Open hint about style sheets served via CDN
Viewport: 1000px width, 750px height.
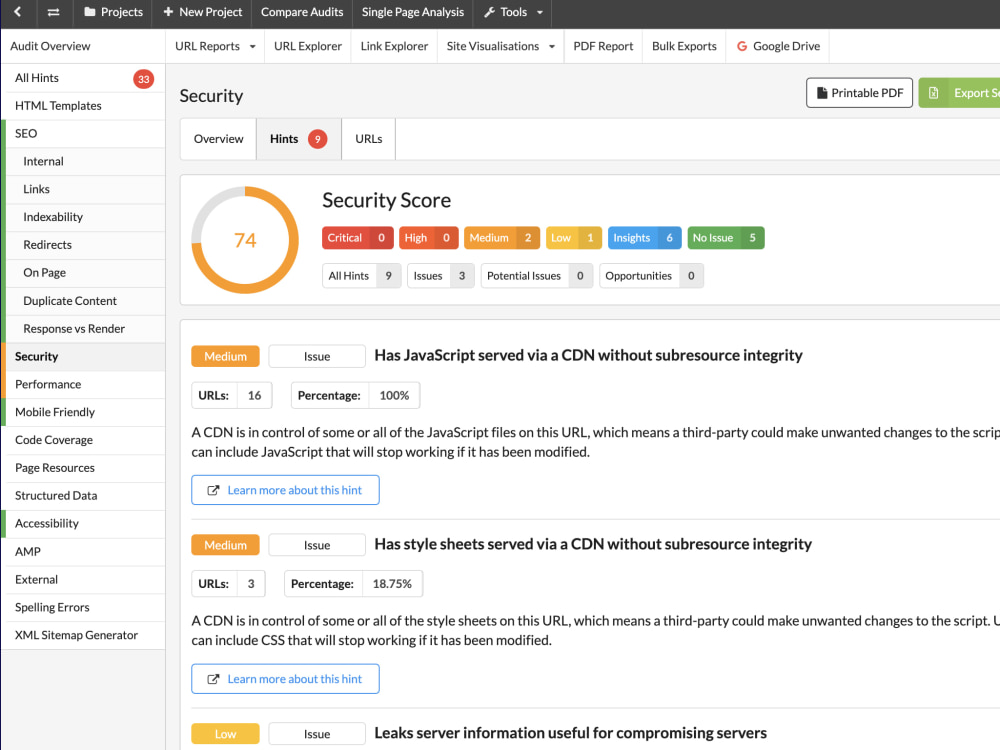click(x=592, y=544)
